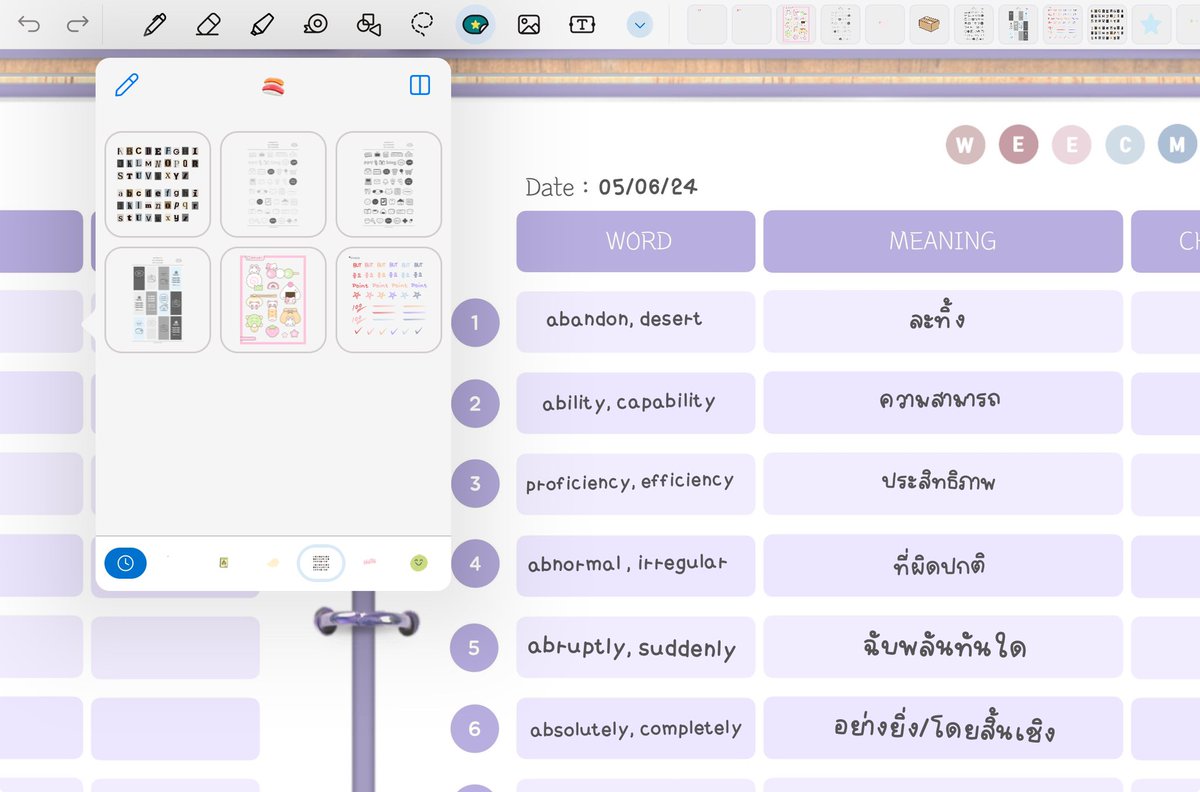Click the meaning cell 'ฉับพลันทันใด'
The width and height of the screenshot is (1200, 792).
(x=943, y=647)
